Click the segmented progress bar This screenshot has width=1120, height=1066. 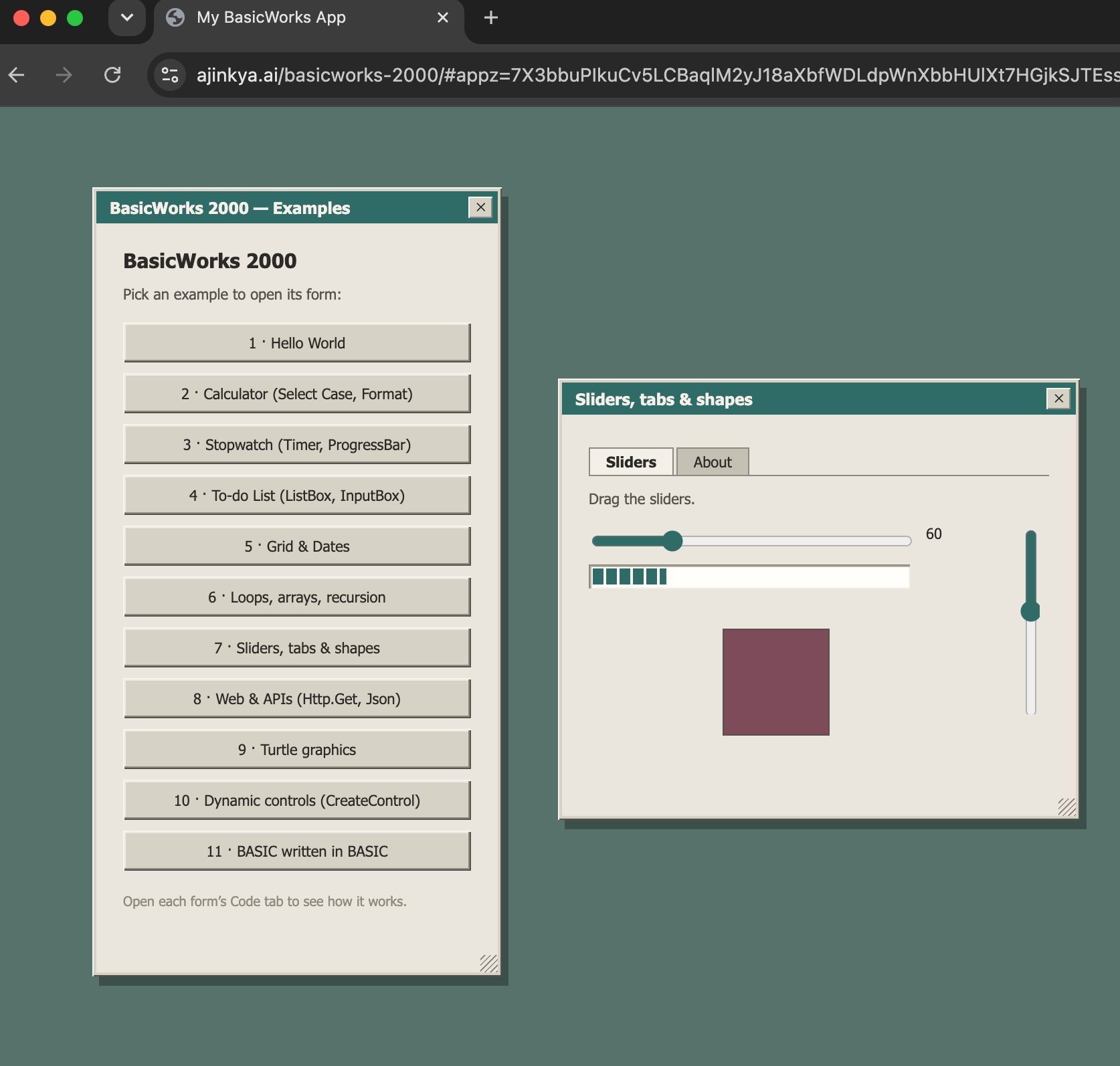click(749, 576)
